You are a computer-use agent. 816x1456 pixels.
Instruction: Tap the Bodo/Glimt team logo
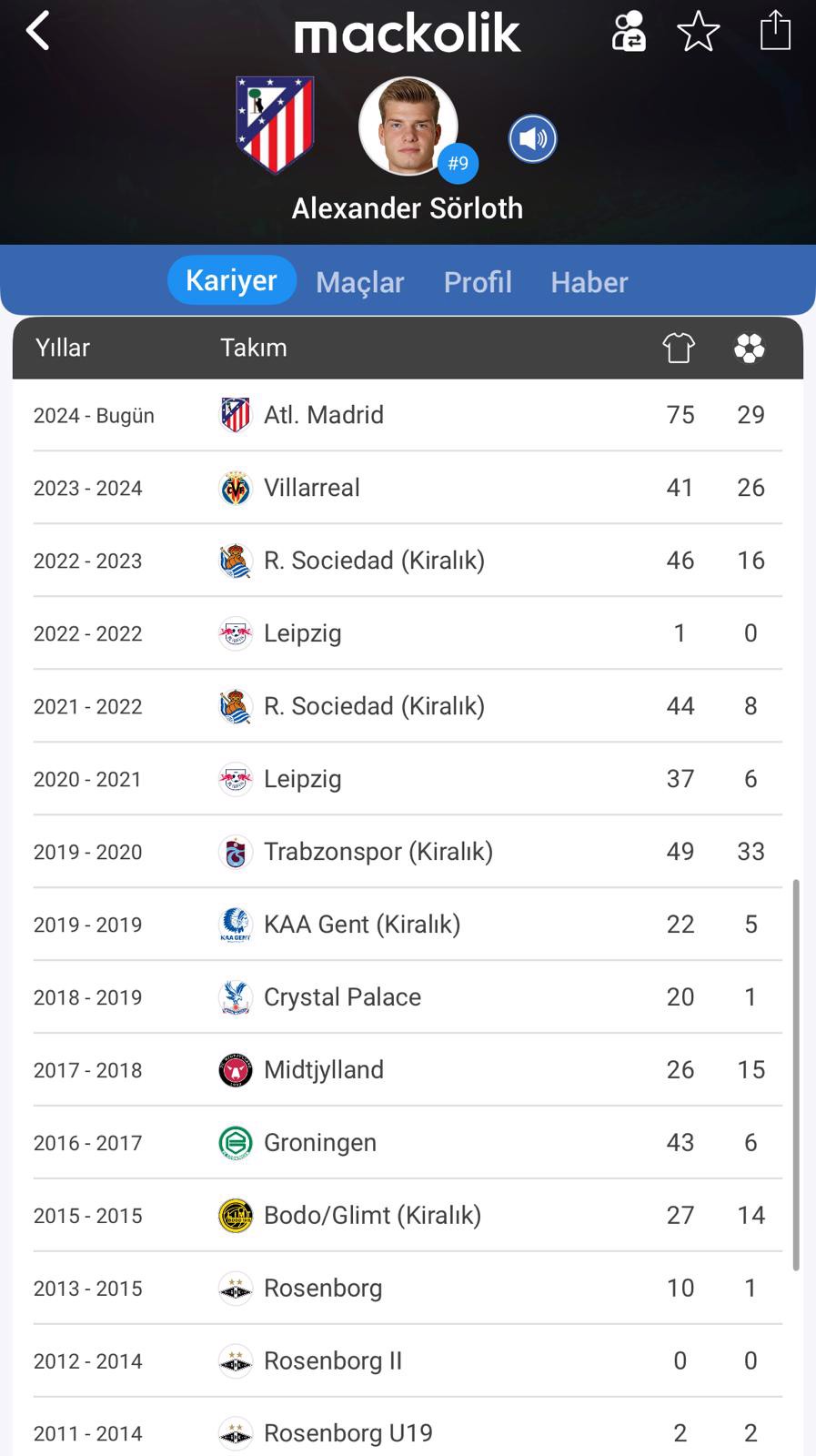(236, 1216)
